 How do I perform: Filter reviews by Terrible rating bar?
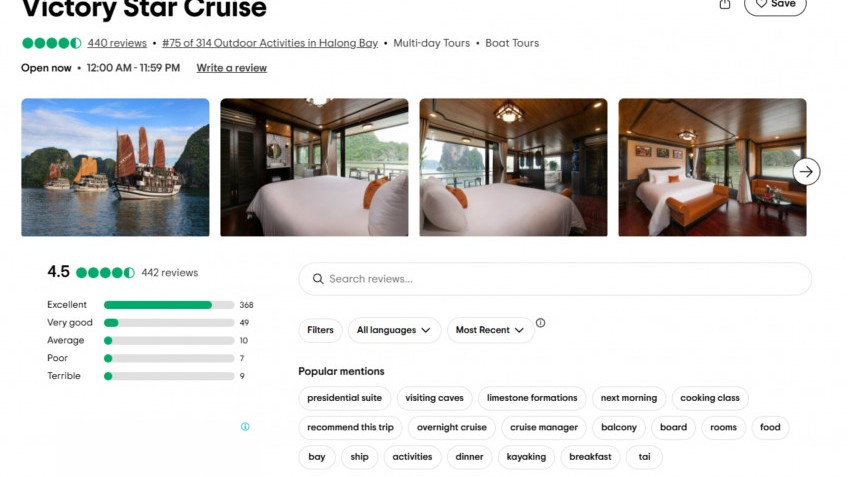pyautogui.click(x=168, y=376)
